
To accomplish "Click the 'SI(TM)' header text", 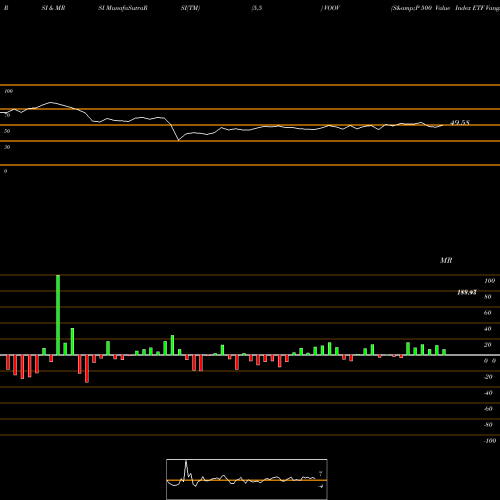I will click(190, 8).
